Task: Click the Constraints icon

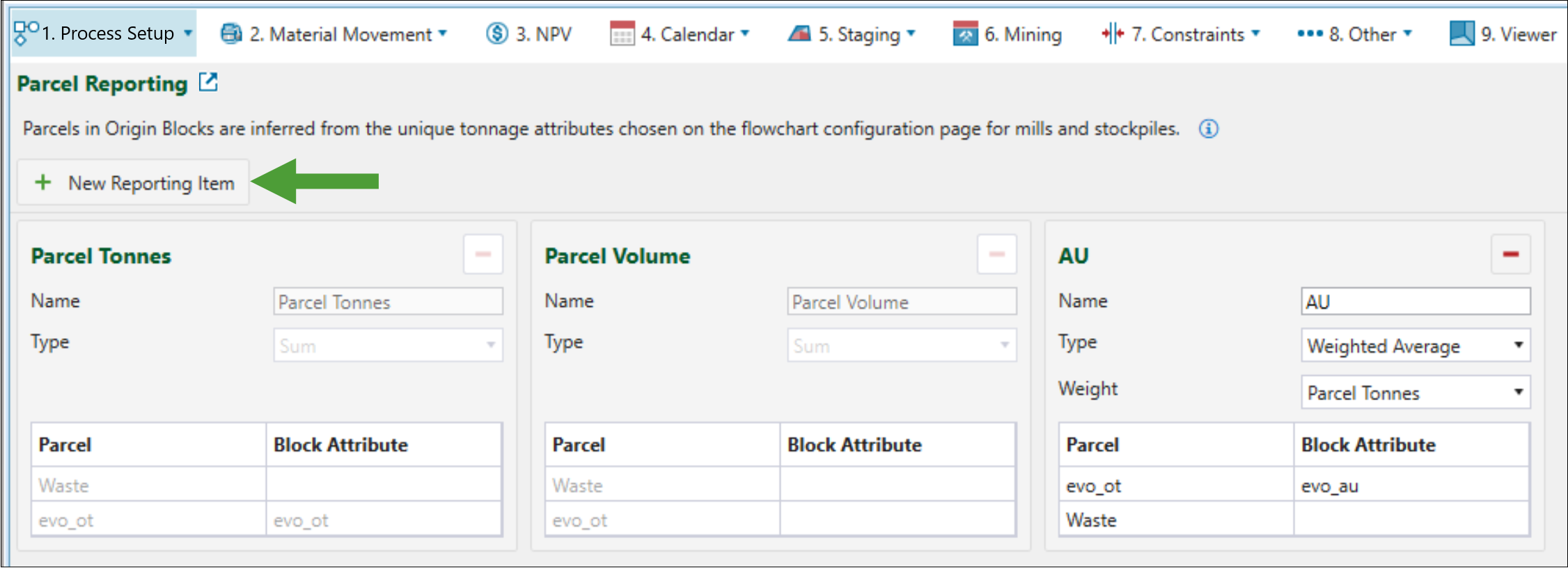Action: click(1113, 33)
